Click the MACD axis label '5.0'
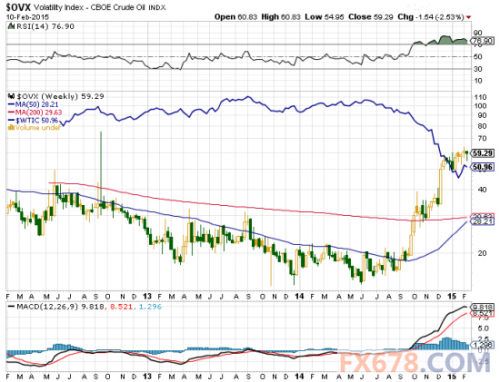Viewport: 500px width, 382px height. click(483, 329)
